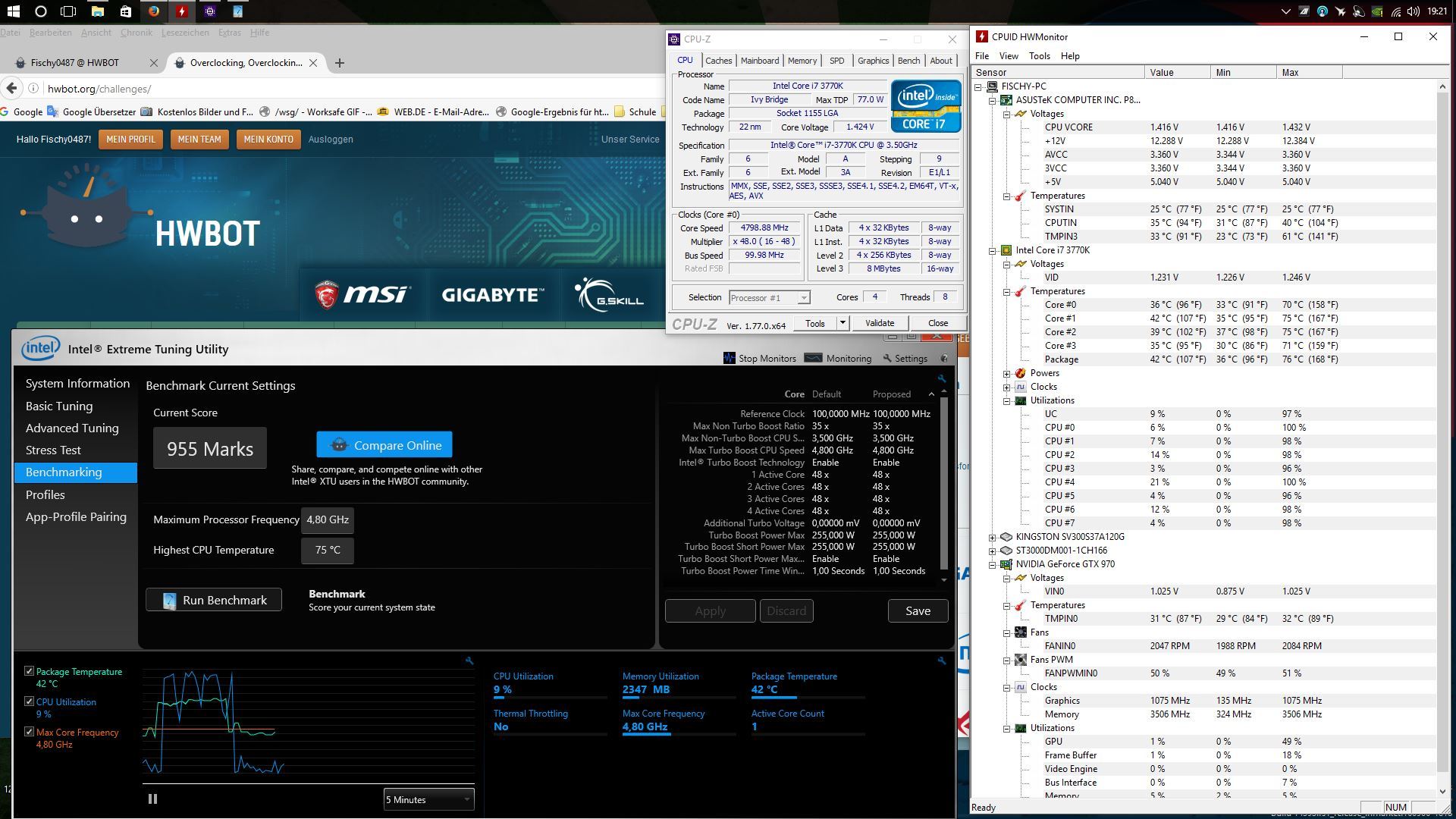Show site info icon next to URL
Image resolution: width=1456 pixels, height=819 pixels.
[x=33, y=89]
